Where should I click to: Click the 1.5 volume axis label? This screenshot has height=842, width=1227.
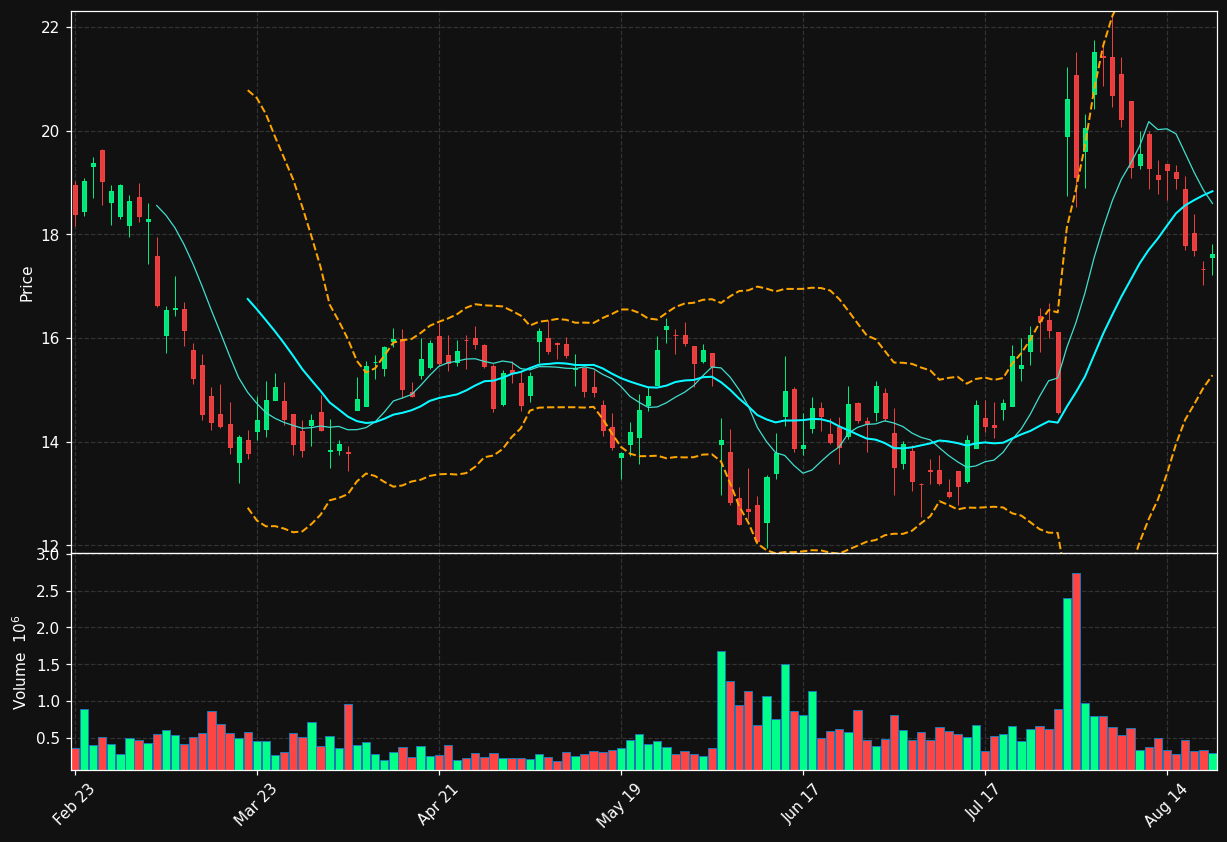(x=49, y=665)
